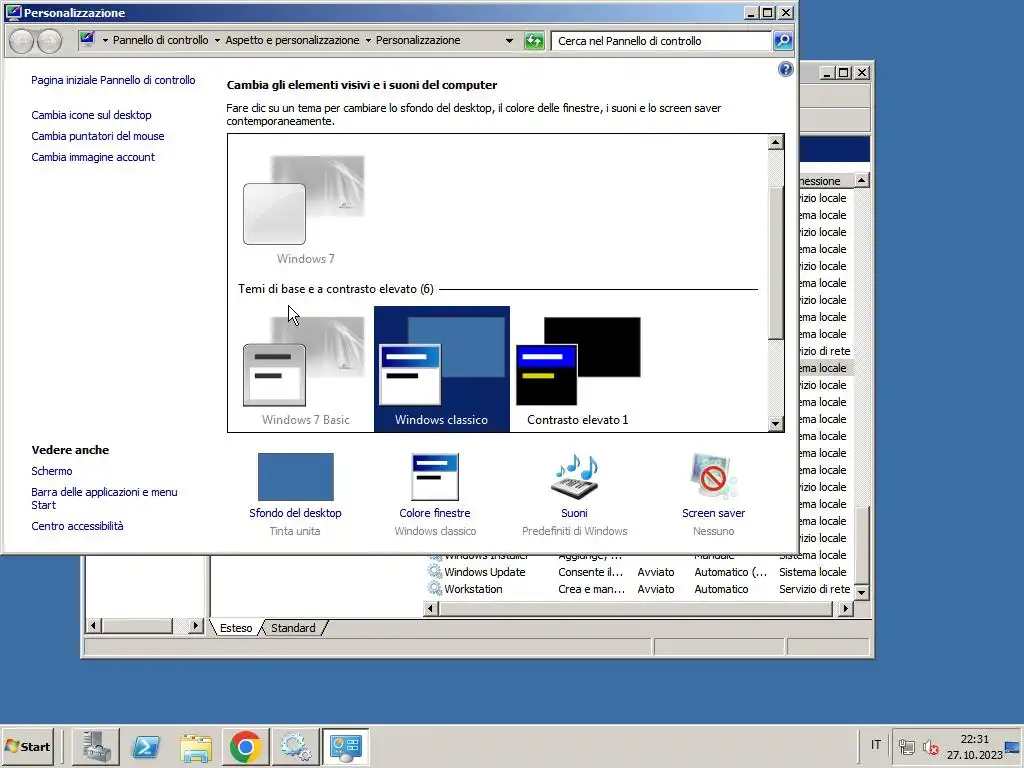Click the refresh button beside address bar

tap(534, 40)
